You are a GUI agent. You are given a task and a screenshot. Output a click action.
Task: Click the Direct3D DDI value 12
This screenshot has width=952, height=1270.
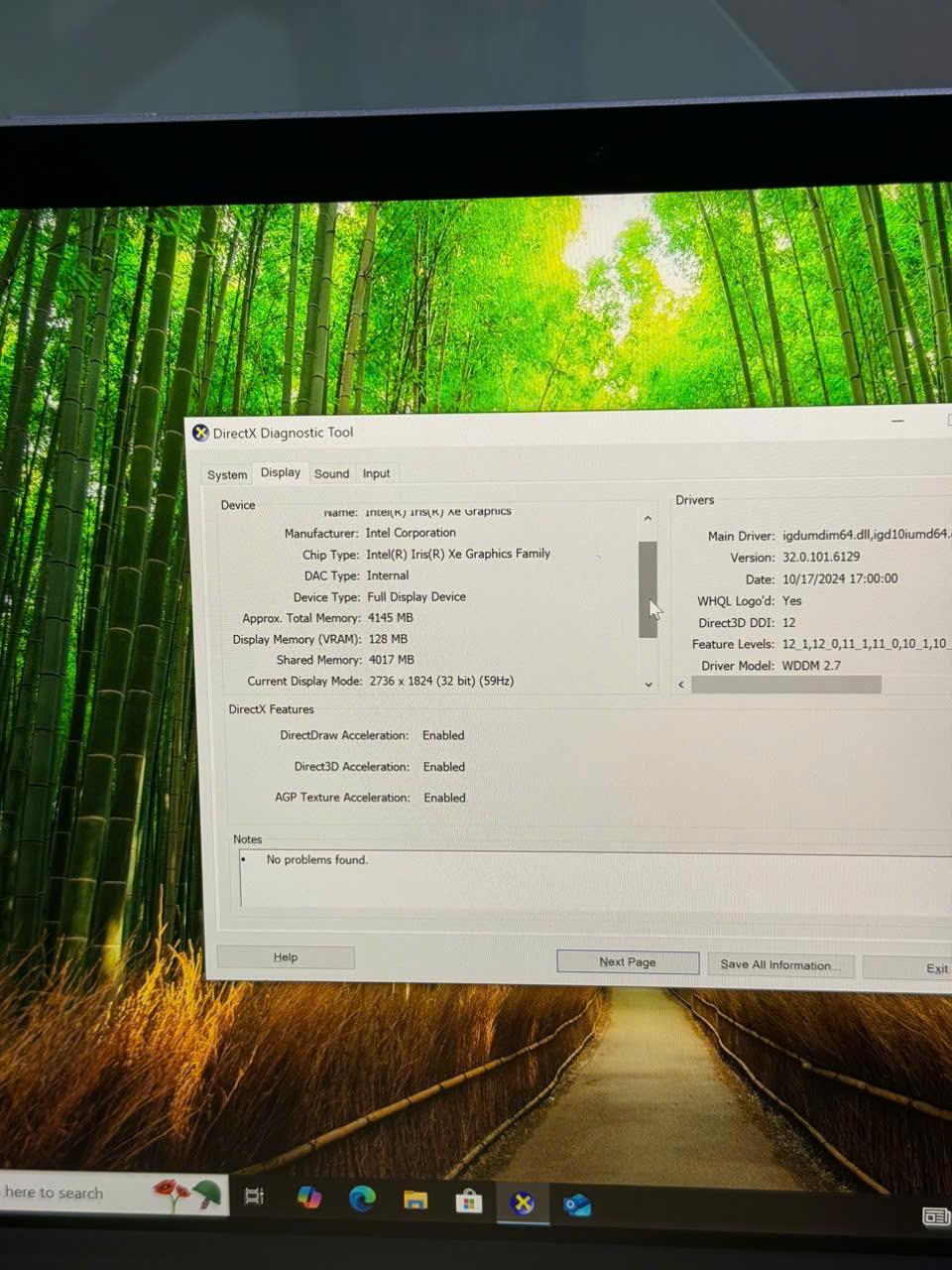(788, 622)
